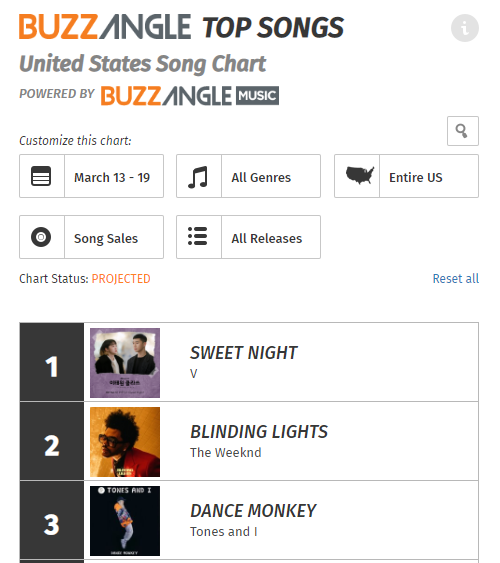Click the music note genre icon
500x563 pixels.
pos(198,177)
